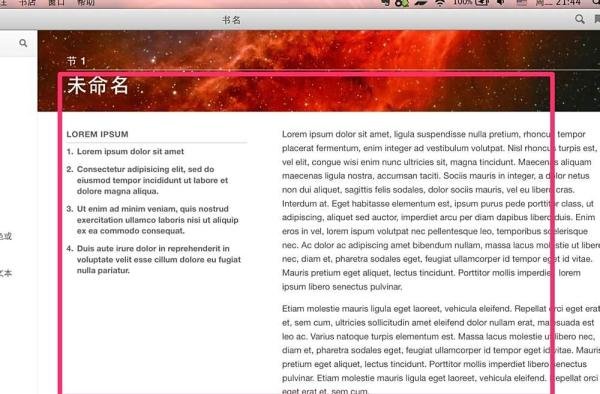Select the 节 1 section label
This screenshot has height=394, width=600.
76,61
